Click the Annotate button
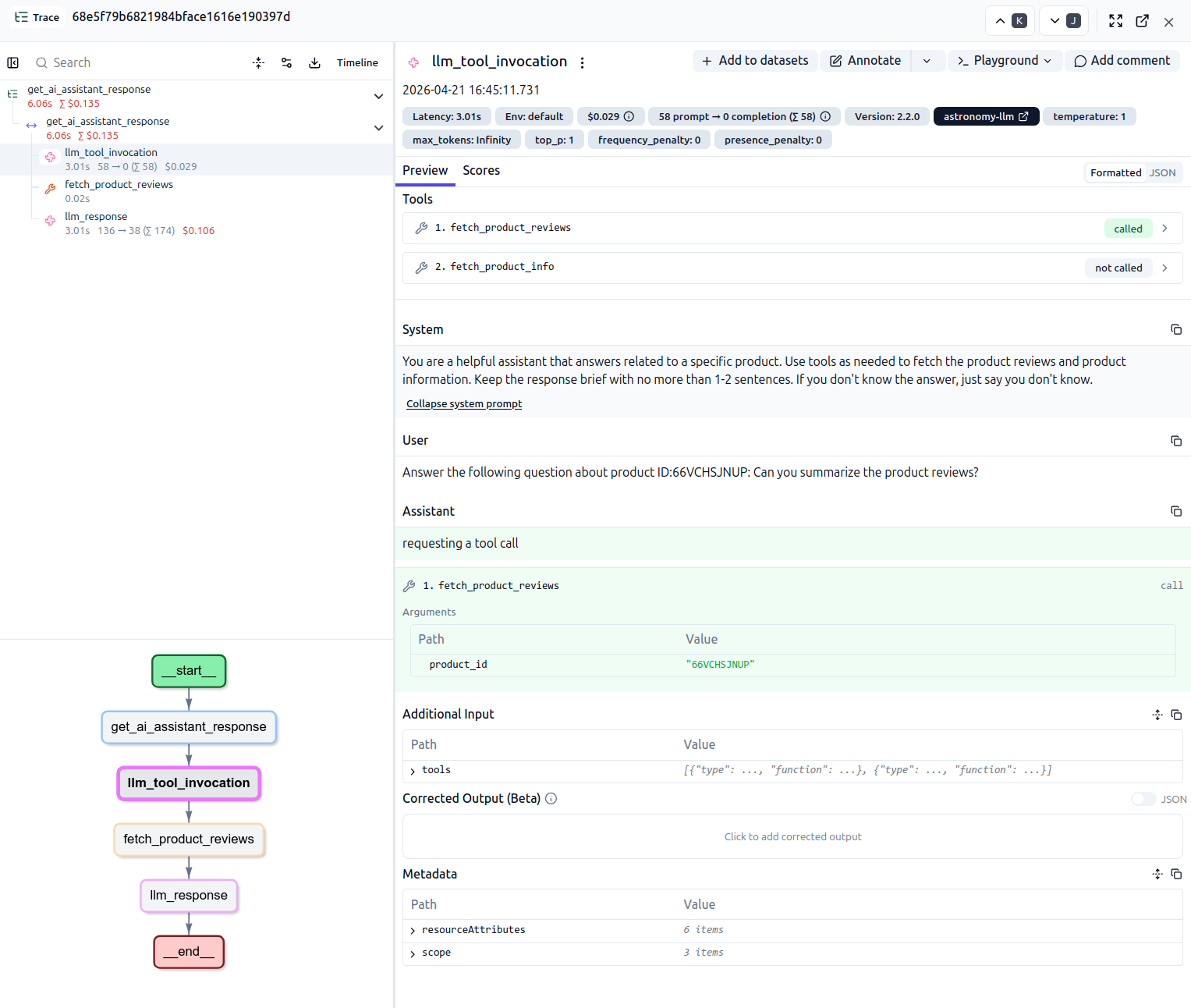The width and height of the screenshot is (1191, 1008). (x=865, y=61)
